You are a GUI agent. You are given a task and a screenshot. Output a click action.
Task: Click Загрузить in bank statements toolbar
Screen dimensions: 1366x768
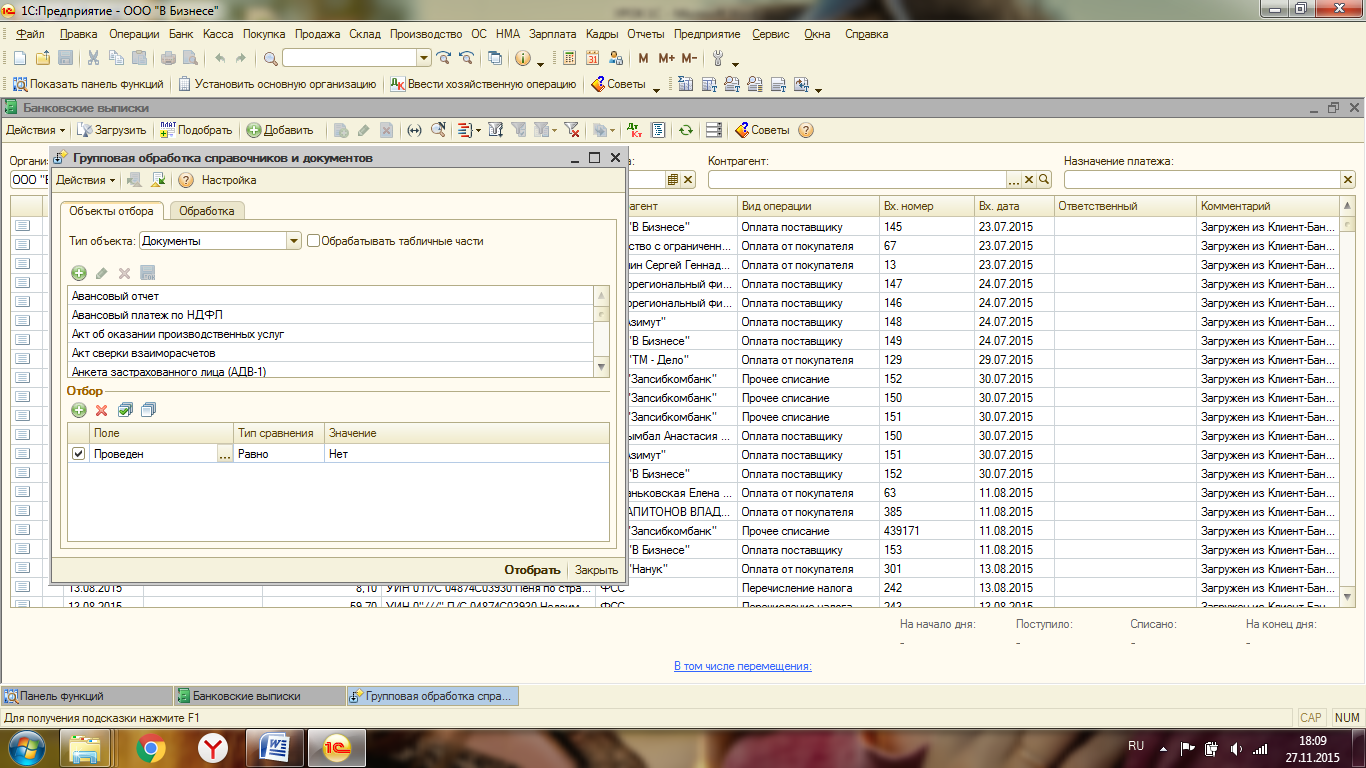click(x=113, y=130)
